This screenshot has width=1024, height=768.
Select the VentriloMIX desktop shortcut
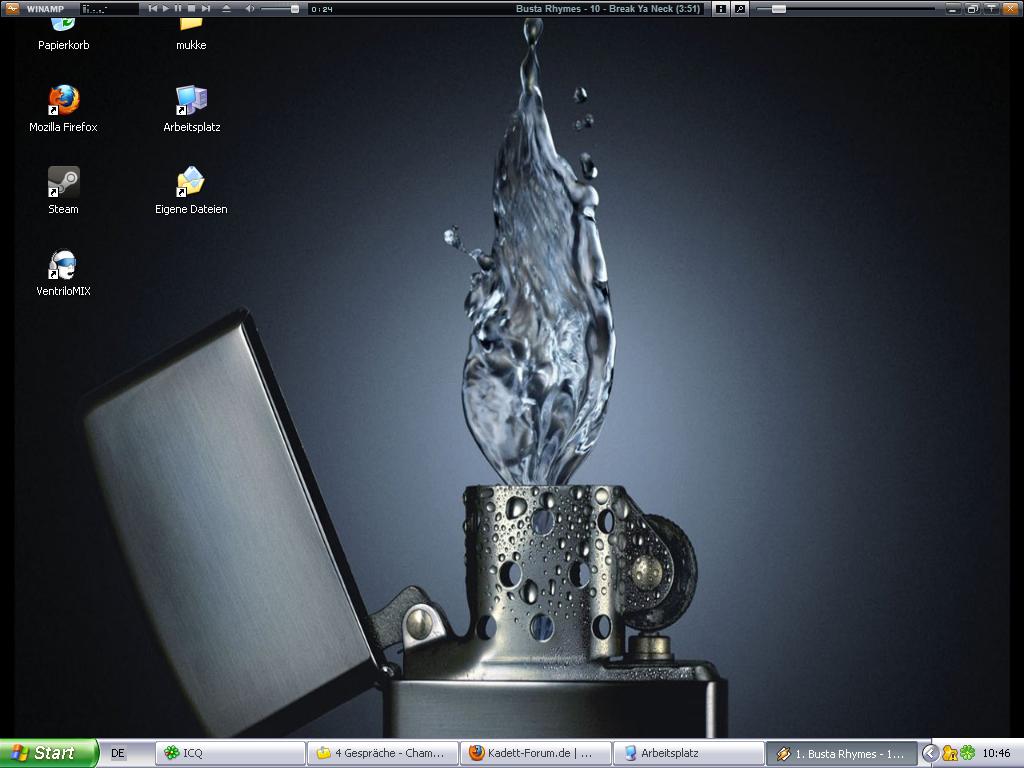click(x=63, y=266)
